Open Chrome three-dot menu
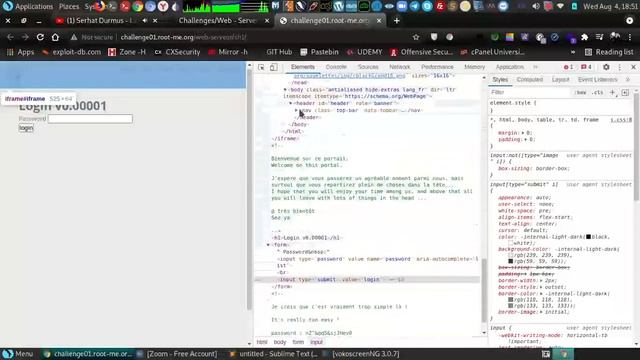640x360 pixels. pyautogui.click(x=630, y=37)
